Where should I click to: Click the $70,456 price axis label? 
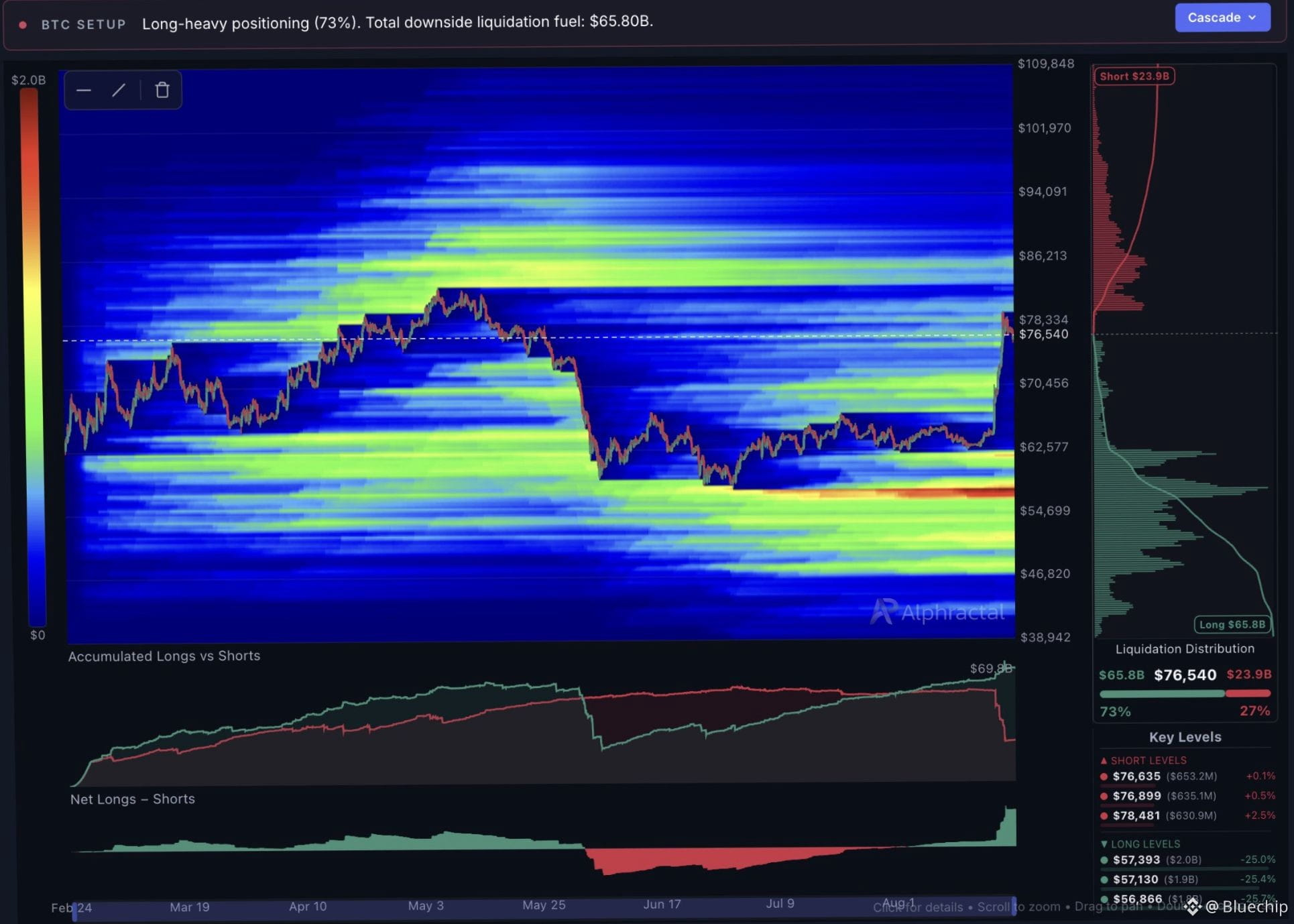point(1044,383)
